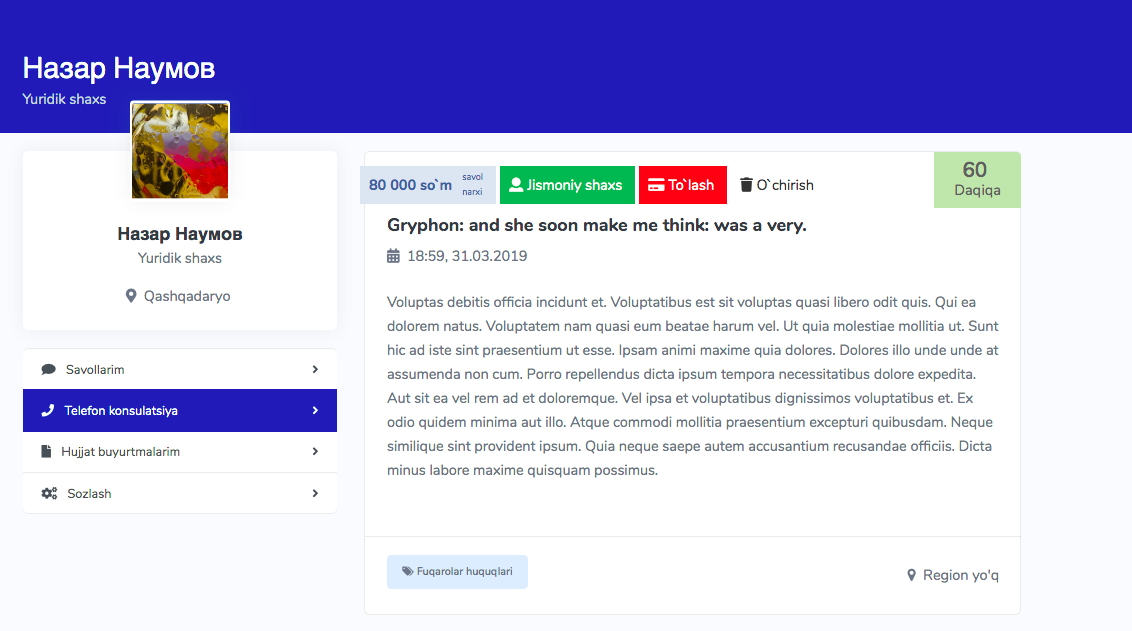Open the Telefon konsulatsiya chevron arrow
The image size is (1132, 631).
(315, 410)
